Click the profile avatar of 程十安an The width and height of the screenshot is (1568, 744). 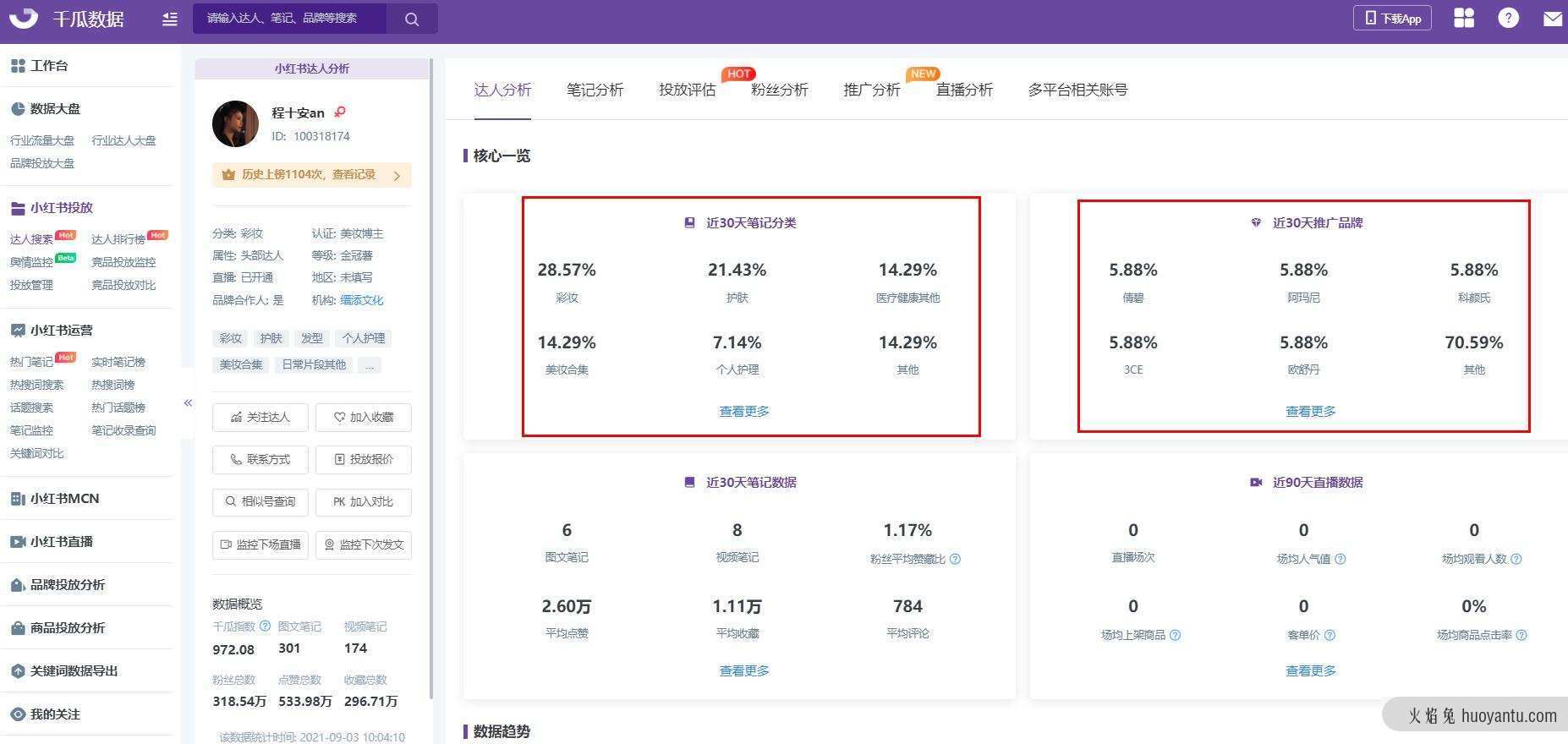click(x=235, y=124)
